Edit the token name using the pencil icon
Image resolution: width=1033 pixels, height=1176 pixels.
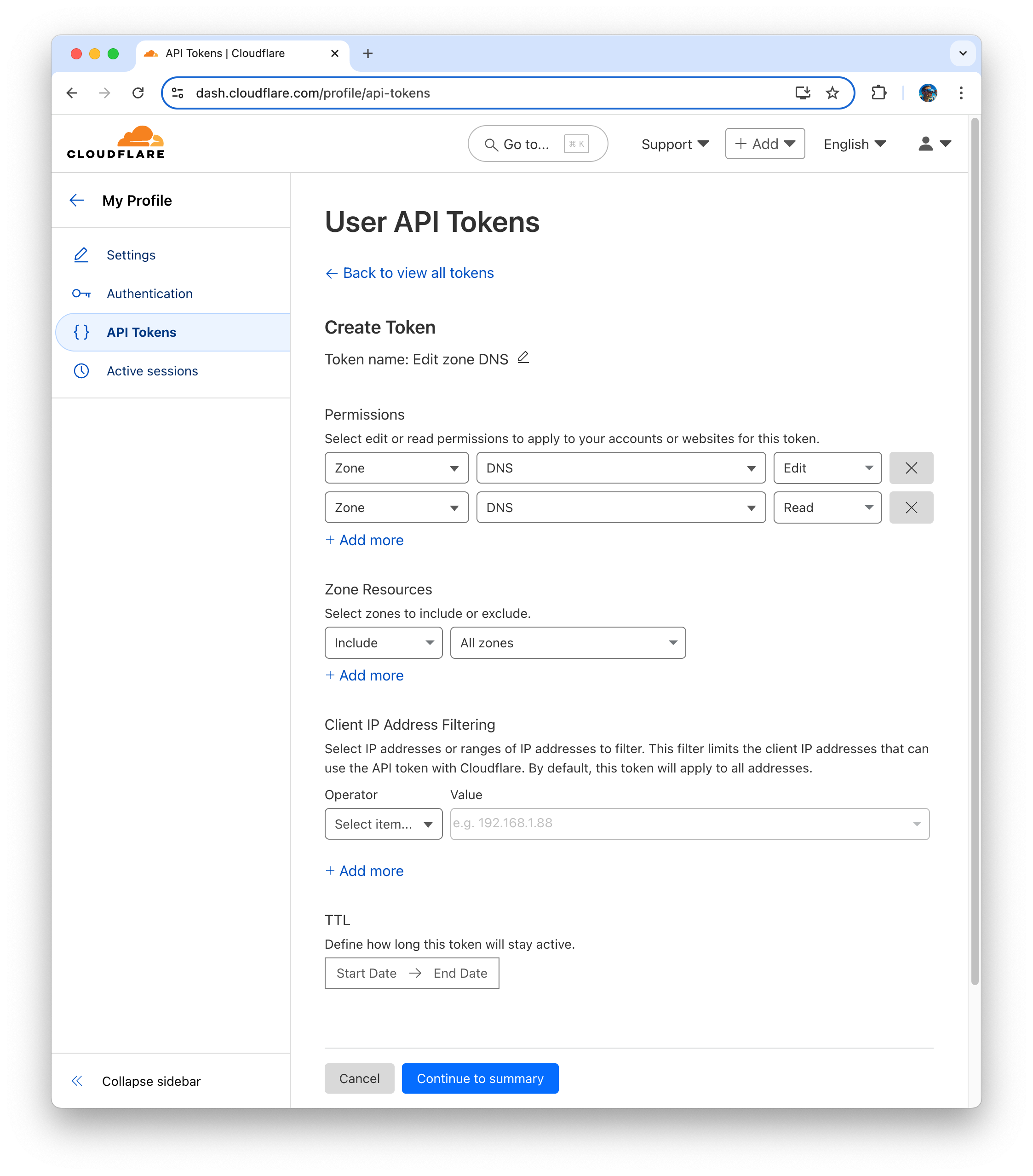tap(523, 357)
